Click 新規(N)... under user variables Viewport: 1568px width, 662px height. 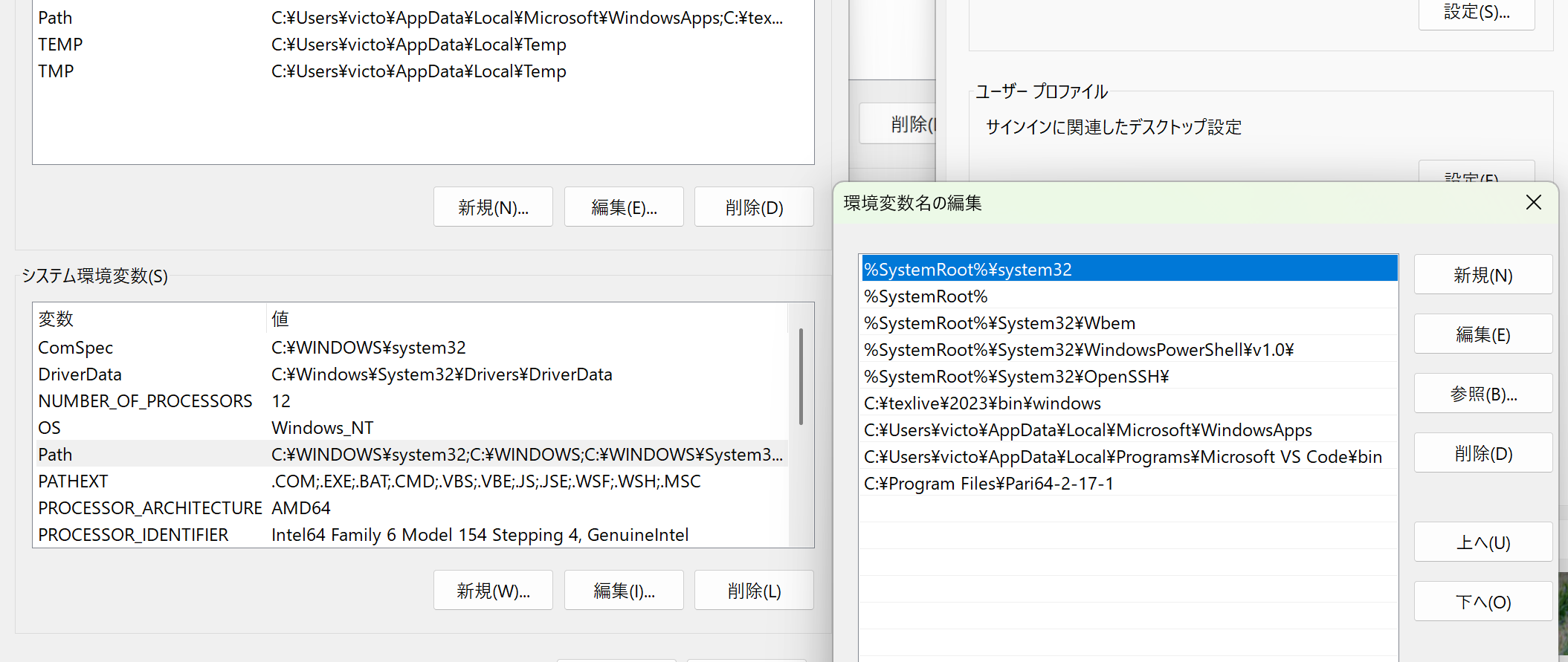pyautogui.click(x=493, y=207)
